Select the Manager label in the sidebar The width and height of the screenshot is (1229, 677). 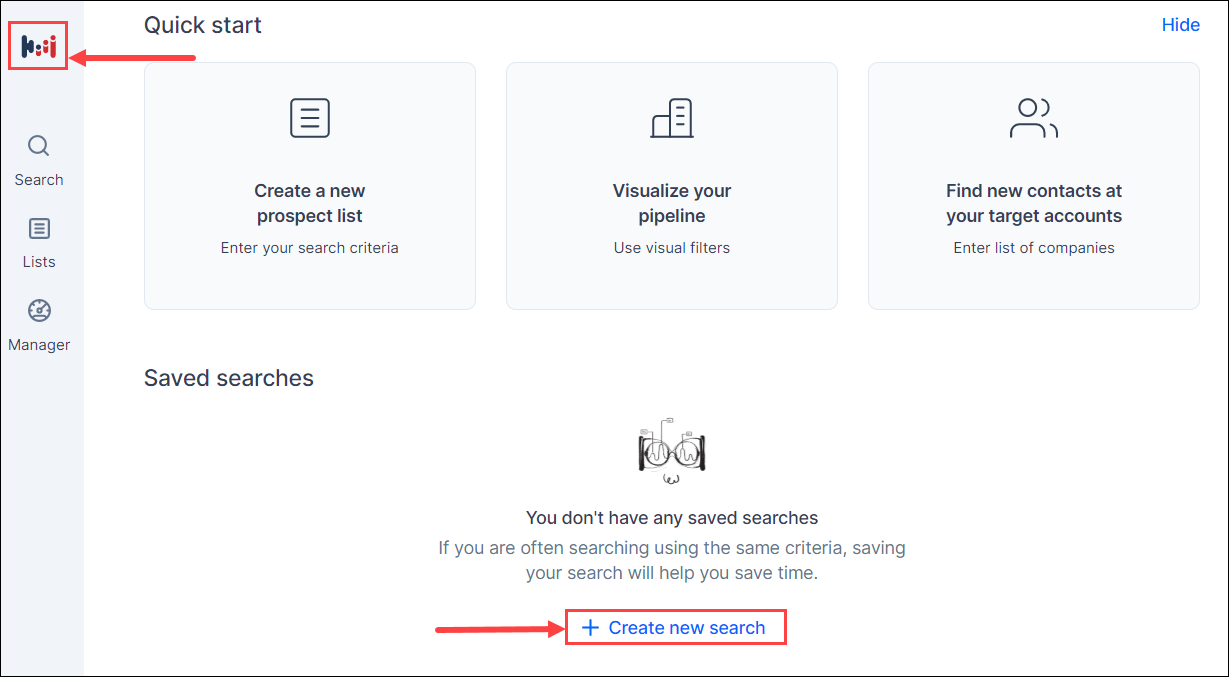coord(39,345)
